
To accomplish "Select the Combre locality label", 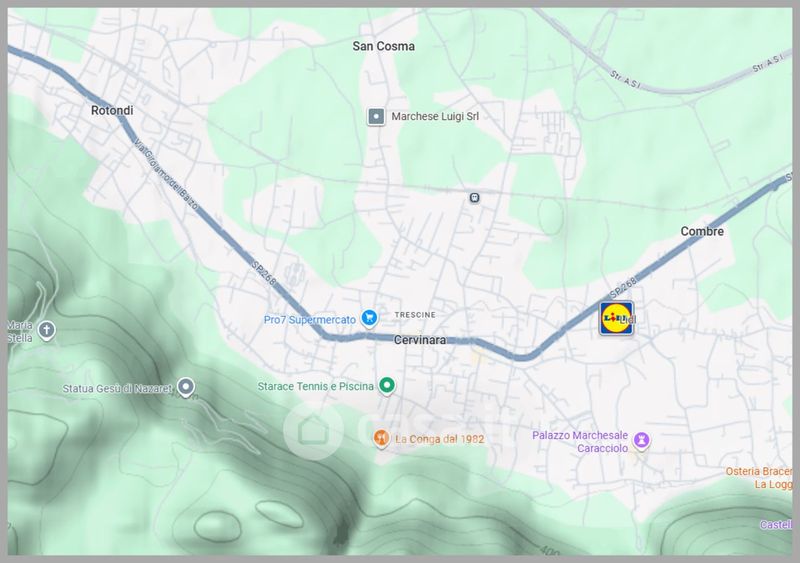I will (x=701, y=231).
